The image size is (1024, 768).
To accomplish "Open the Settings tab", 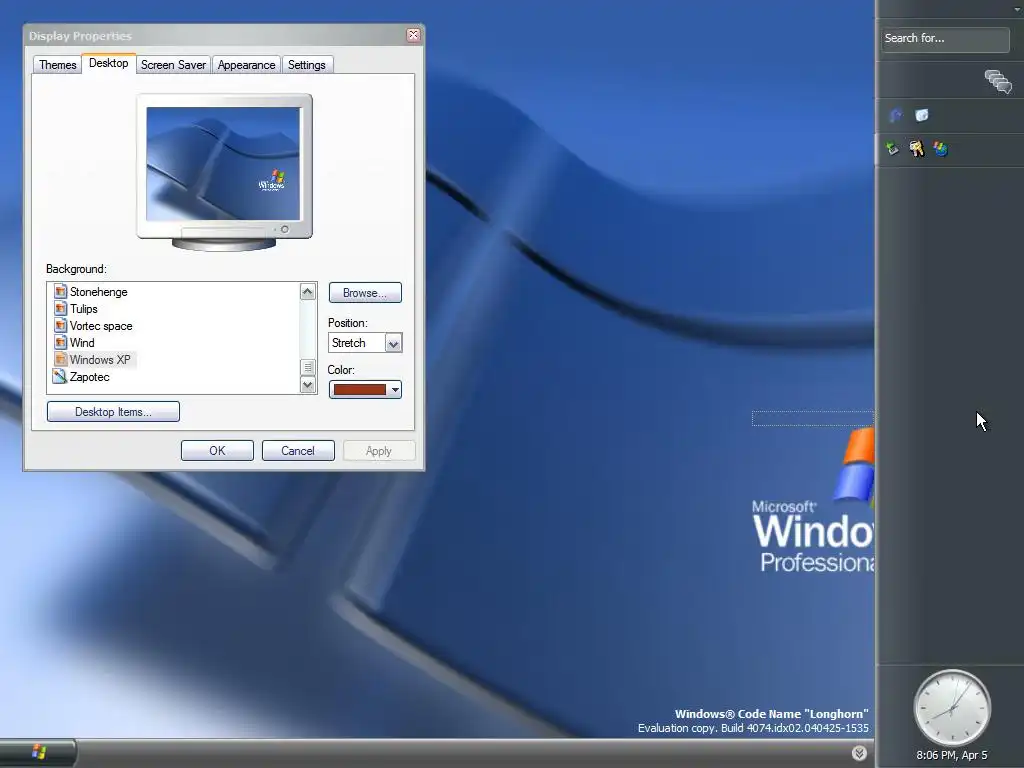I will click(x=306, y=65).
